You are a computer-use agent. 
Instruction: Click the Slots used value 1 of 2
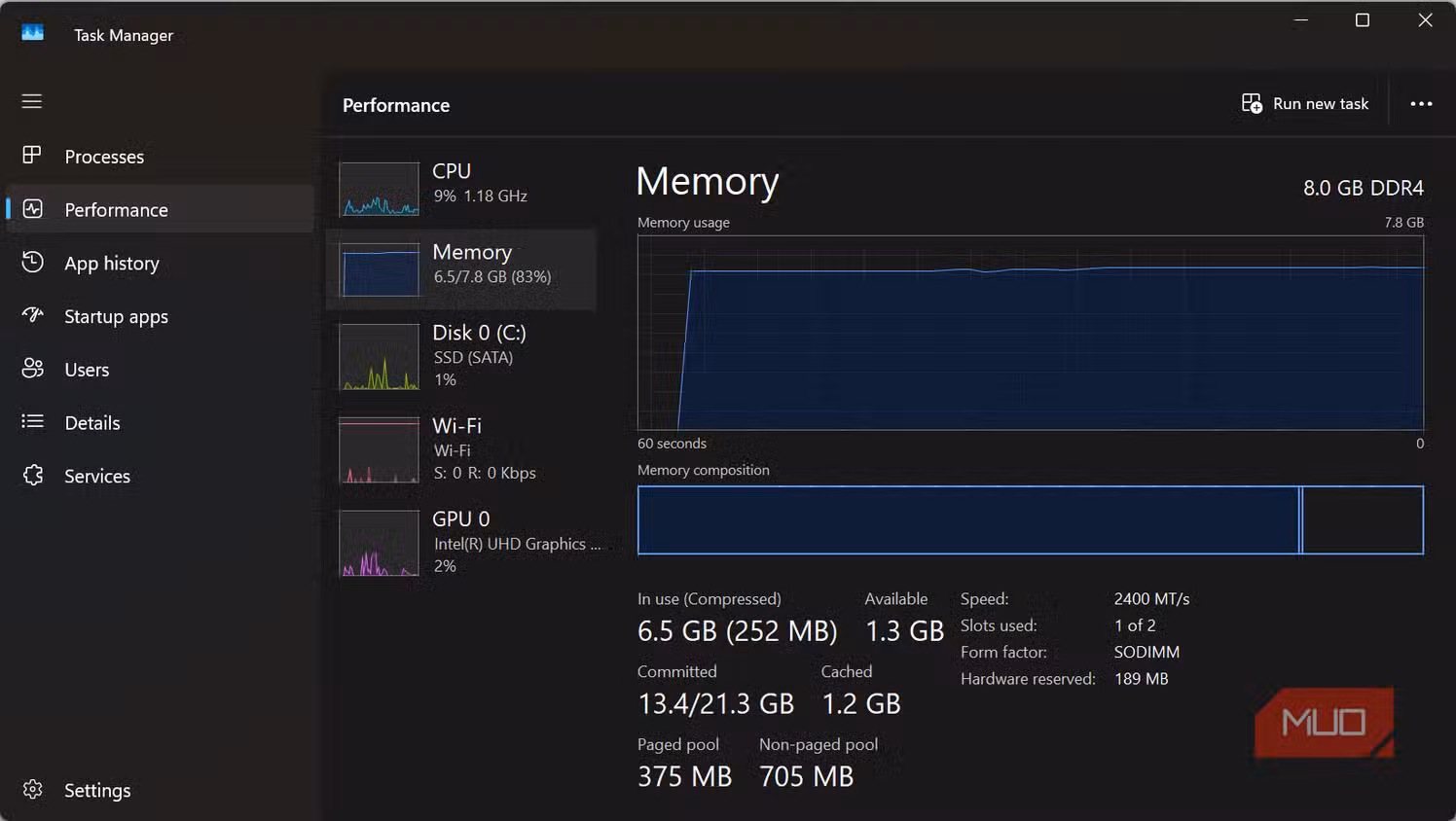tap(1135, 625)
